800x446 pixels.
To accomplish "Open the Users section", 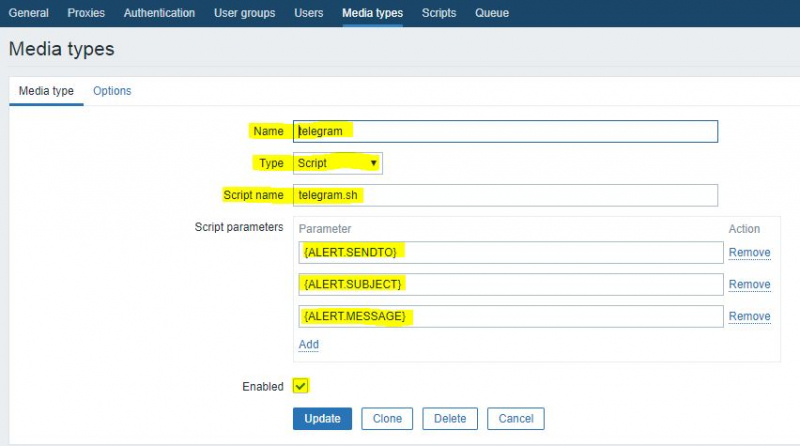I will pos(308,13).
